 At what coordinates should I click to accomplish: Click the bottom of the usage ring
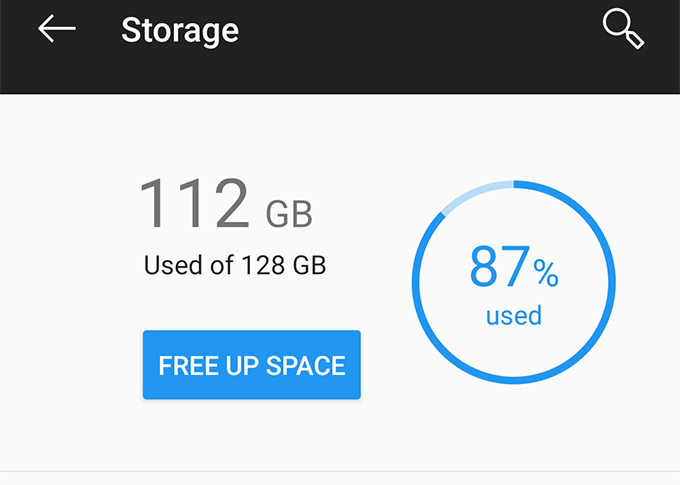513,381
